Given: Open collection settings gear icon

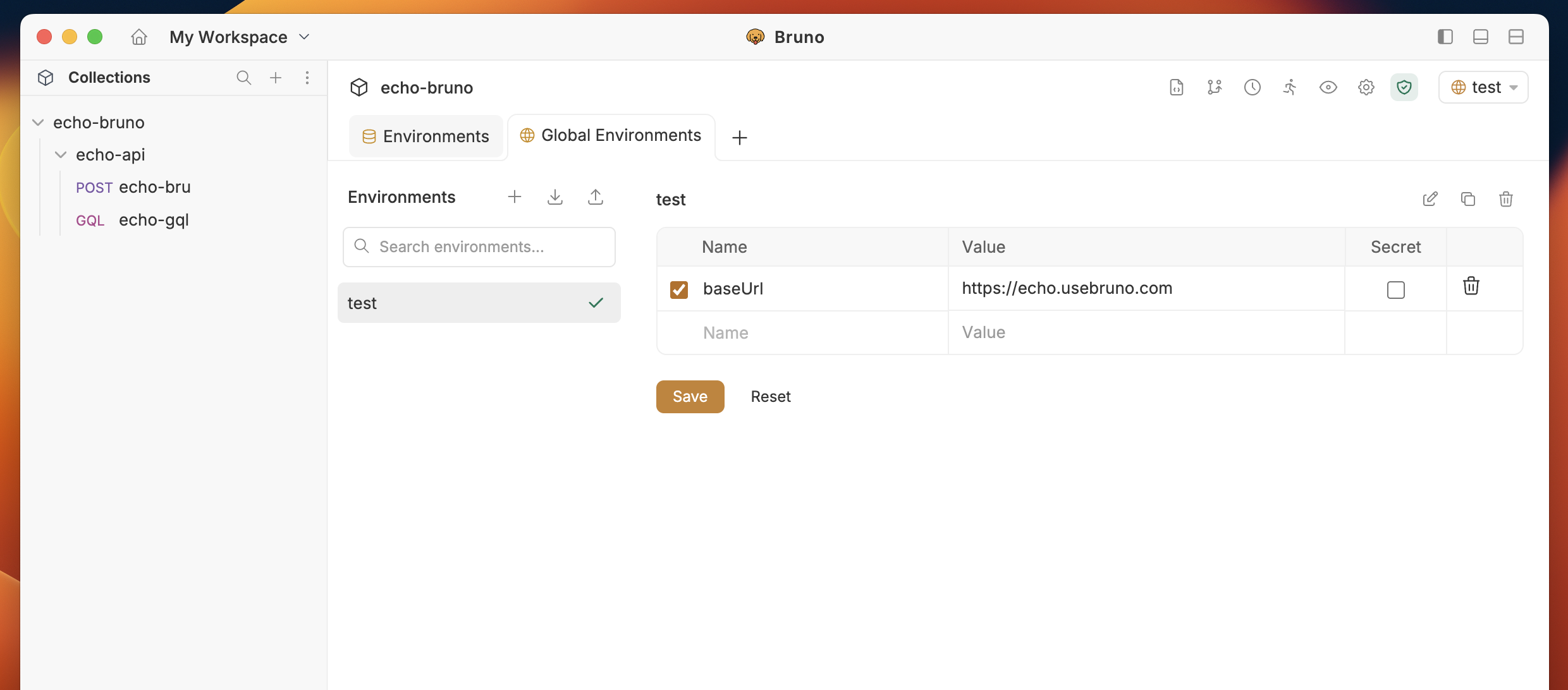Looking at the screenshot, I should (x=1366, y=87).
